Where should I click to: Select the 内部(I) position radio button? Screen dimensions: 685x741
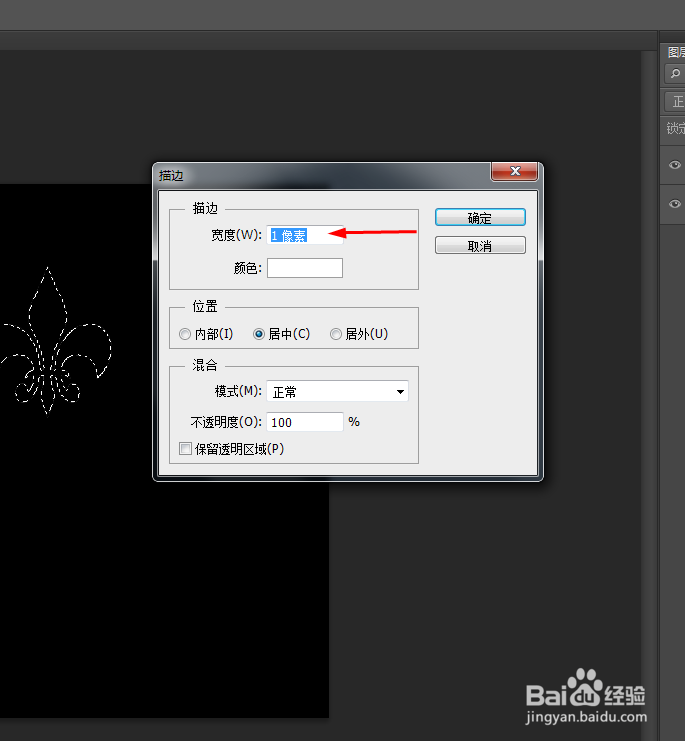pyautogui.click(x=185, y=334)
